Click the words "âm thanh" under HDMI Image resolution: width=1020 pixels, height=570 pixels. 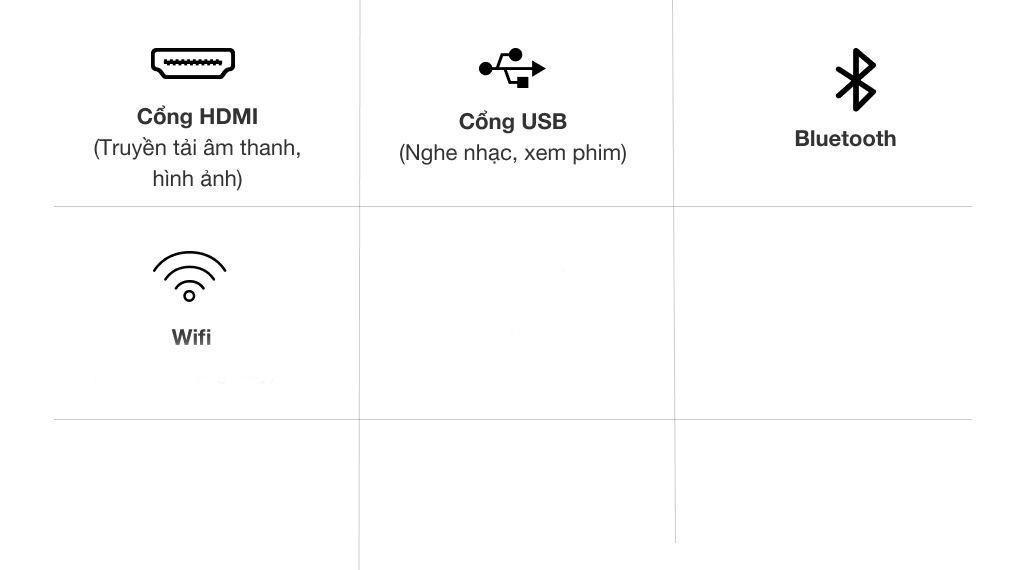point(249,149)
